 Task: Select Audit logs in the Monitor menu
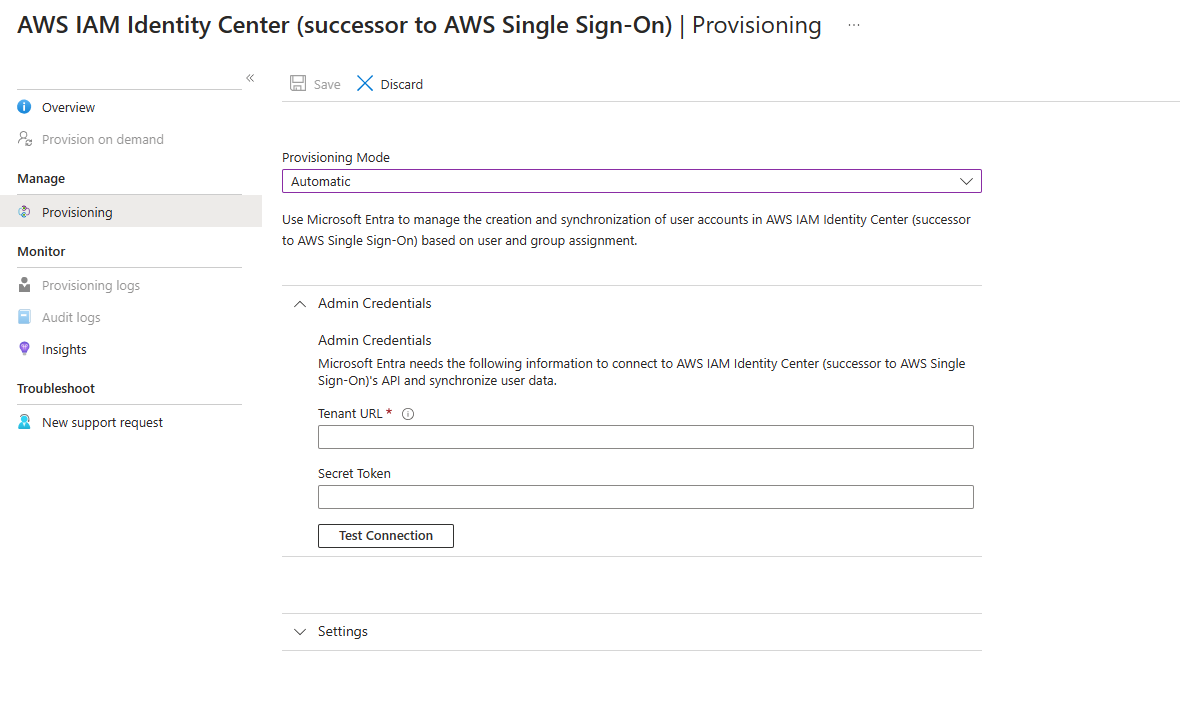click(71, 318)
